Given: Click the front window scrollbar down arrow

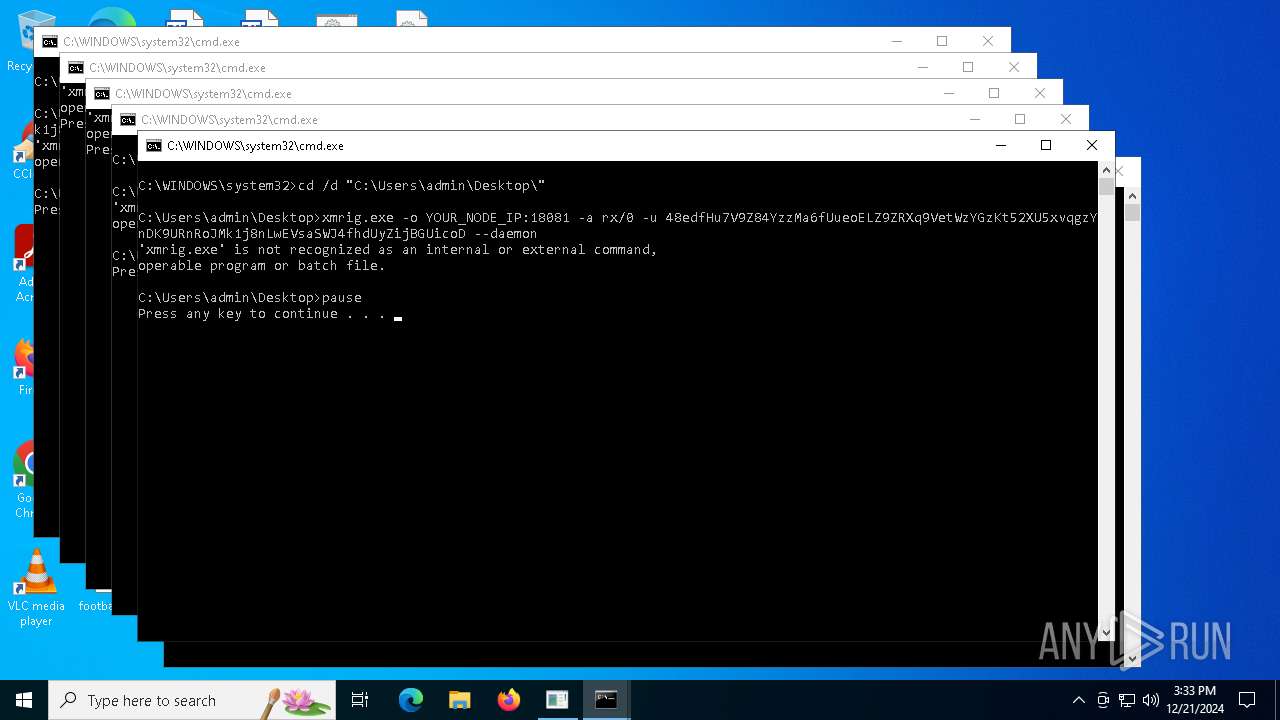Looking at the screenshot, I should click(1106, 632).
